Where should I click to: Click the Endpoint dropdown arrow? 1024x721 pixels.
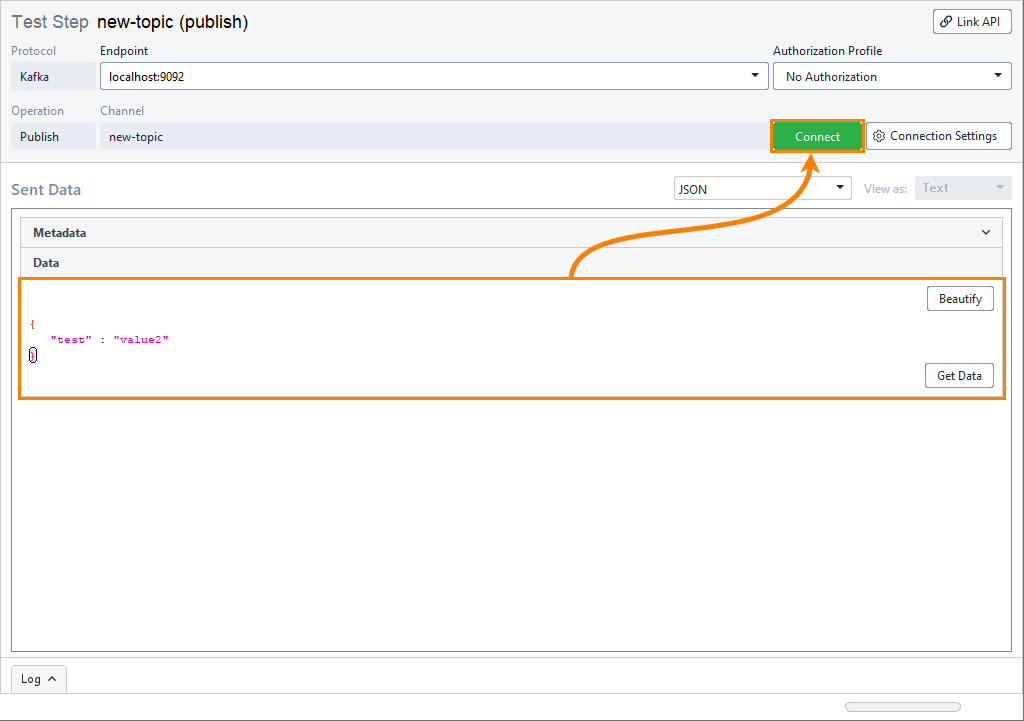tap(754, 76)
